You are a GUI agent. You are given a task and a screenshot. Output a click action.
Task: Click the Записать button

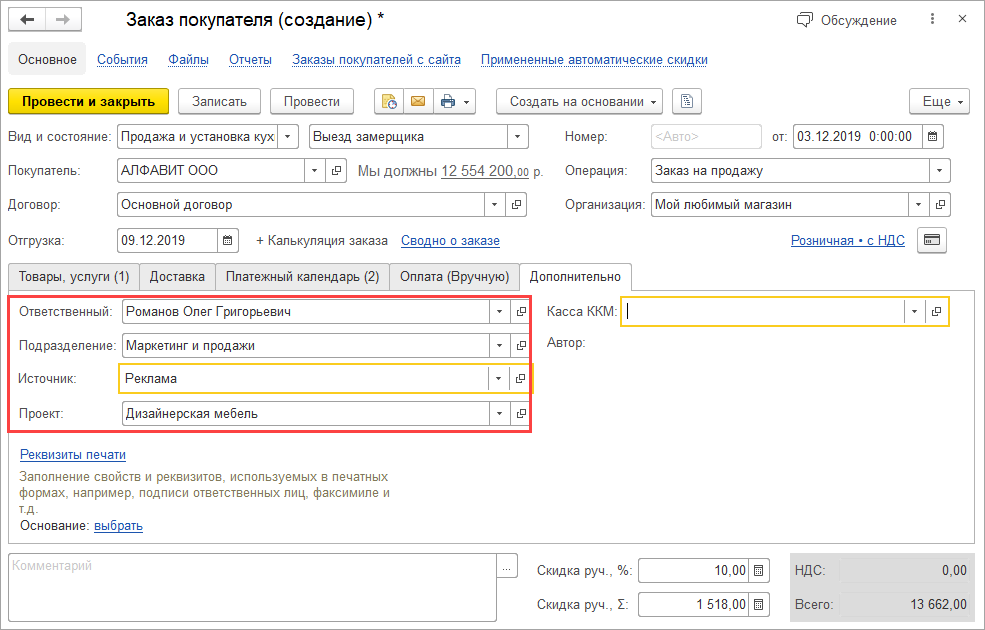click(x=219, y=101)
